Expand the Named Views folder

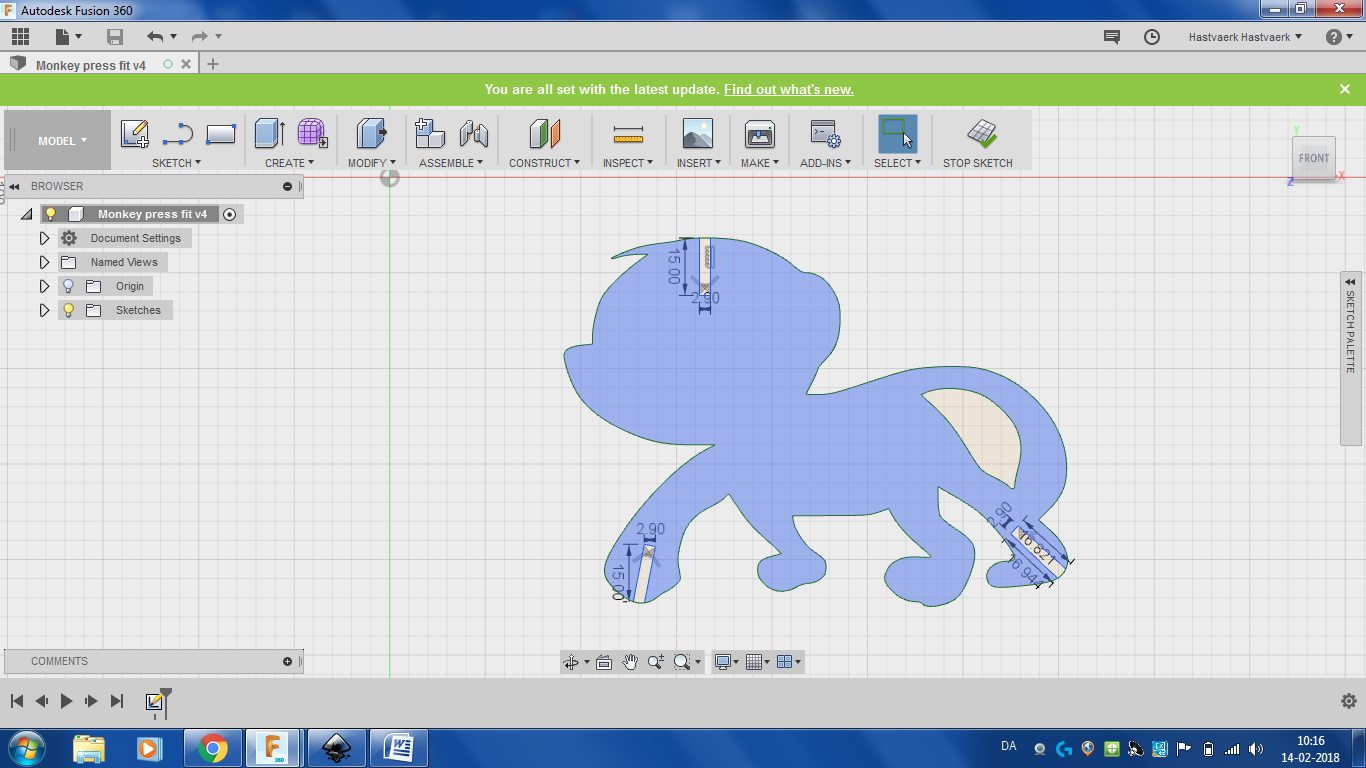(x=44, y=262)
